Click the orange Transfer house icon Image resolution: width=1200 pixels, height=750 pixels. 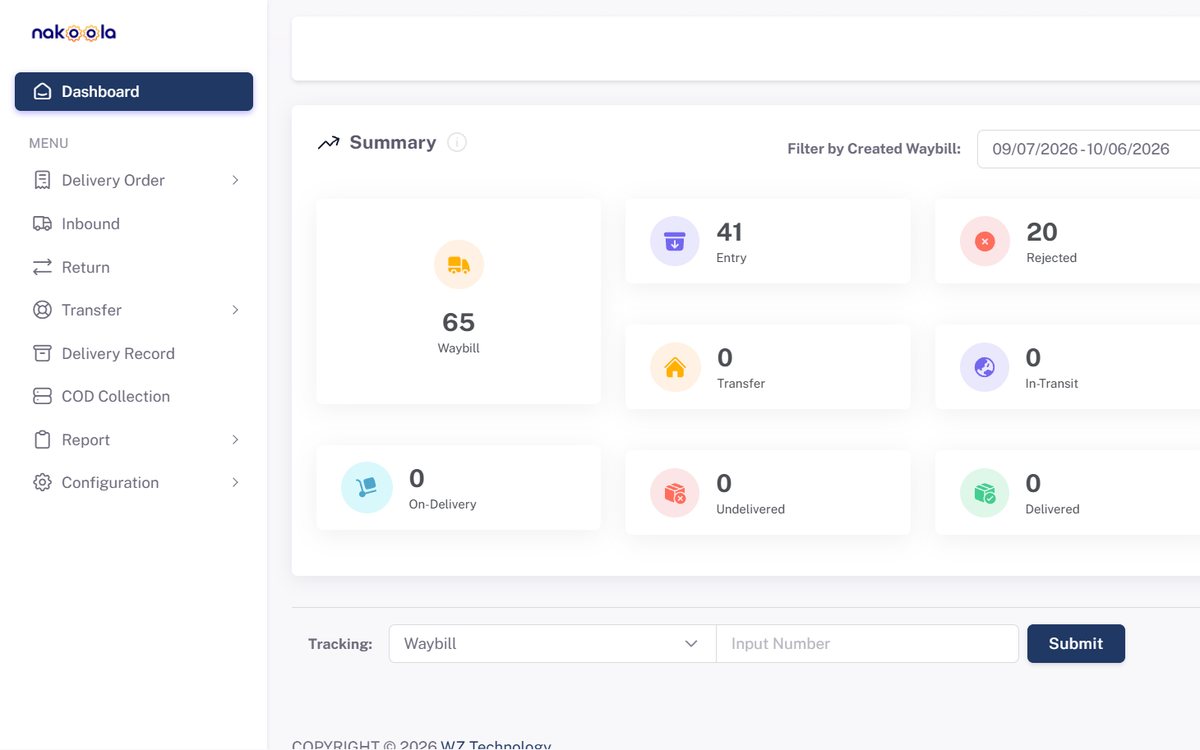[x=675, y=368]
